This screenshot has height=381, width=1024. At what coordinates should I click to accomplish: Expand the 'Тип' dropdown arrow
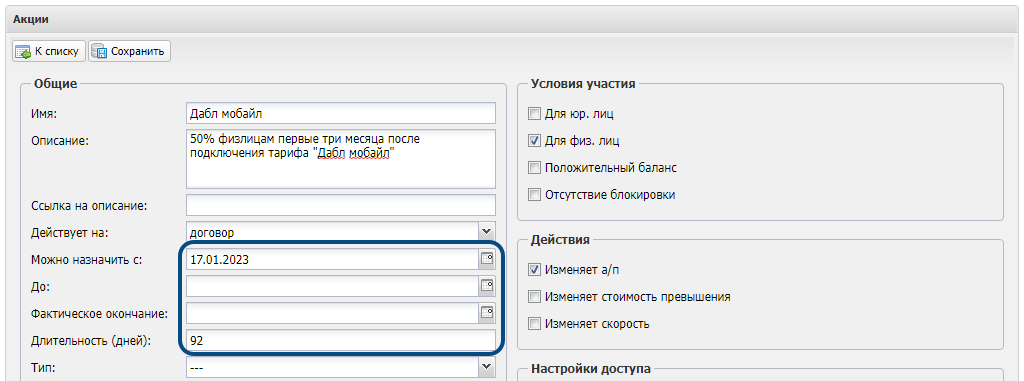click(x=487, y=368)
